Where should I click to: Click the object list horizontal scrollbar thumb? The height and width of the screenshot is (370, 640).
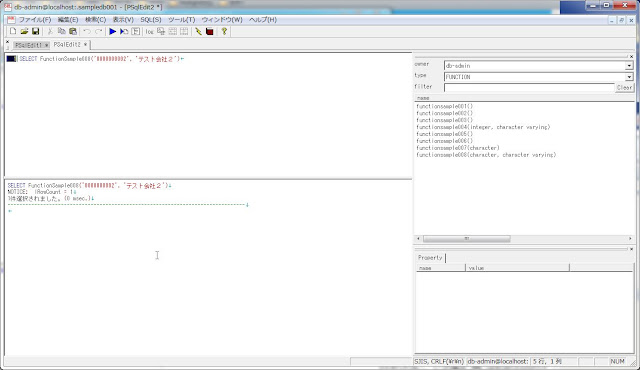467,239
